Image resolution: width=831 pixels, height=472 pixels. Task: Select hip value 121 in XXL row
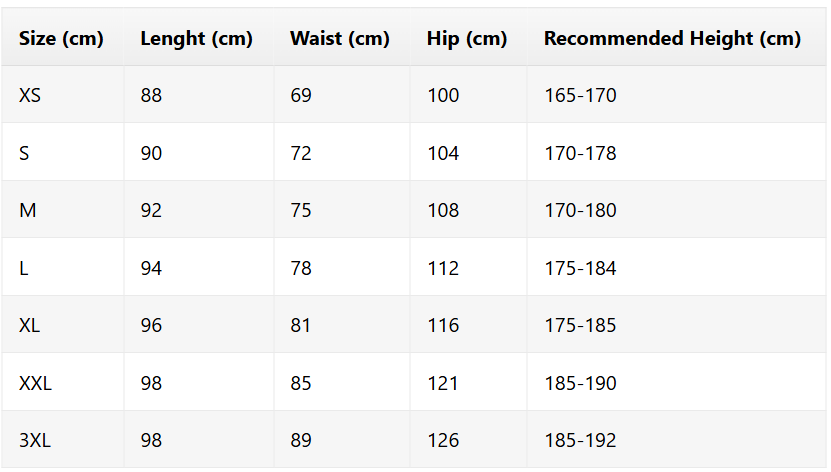tap(443, 383)
